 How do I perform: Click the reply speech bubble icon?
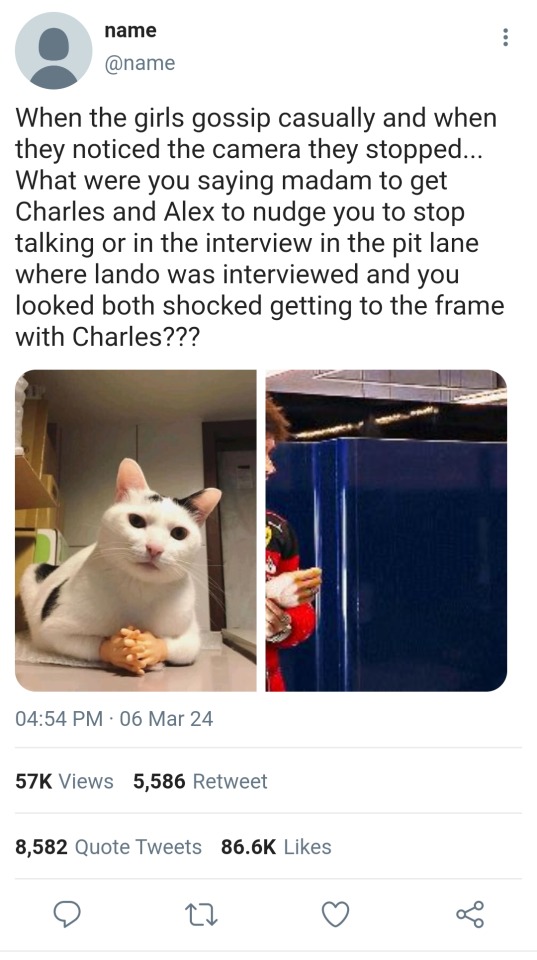[x=67, y=914]
